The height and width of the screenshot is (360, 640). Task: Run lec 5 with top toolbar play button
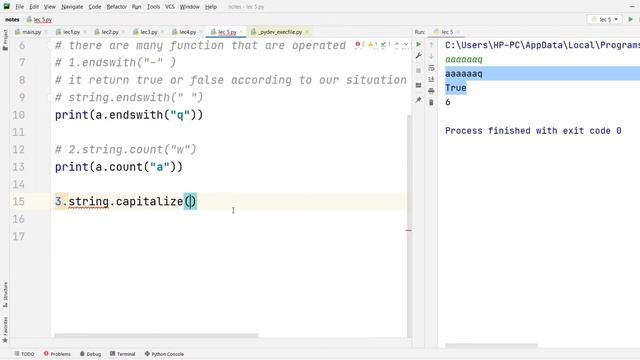pyautogui.click(x=630, y=19)
